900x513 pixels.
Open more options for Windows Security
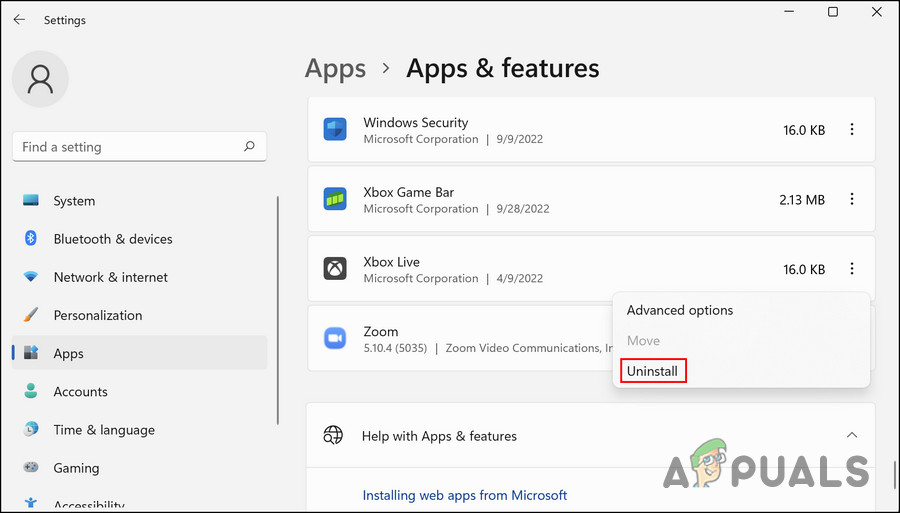pyautogui.click(x=852, y=130)
